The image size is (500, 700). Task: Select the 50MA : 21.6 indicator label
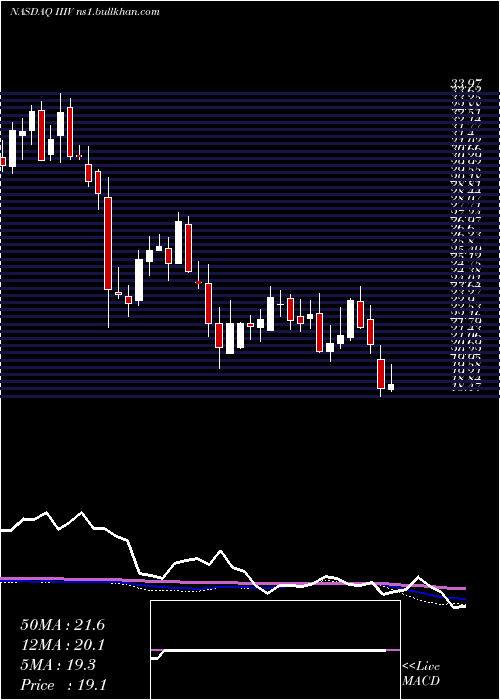point(62,625)
